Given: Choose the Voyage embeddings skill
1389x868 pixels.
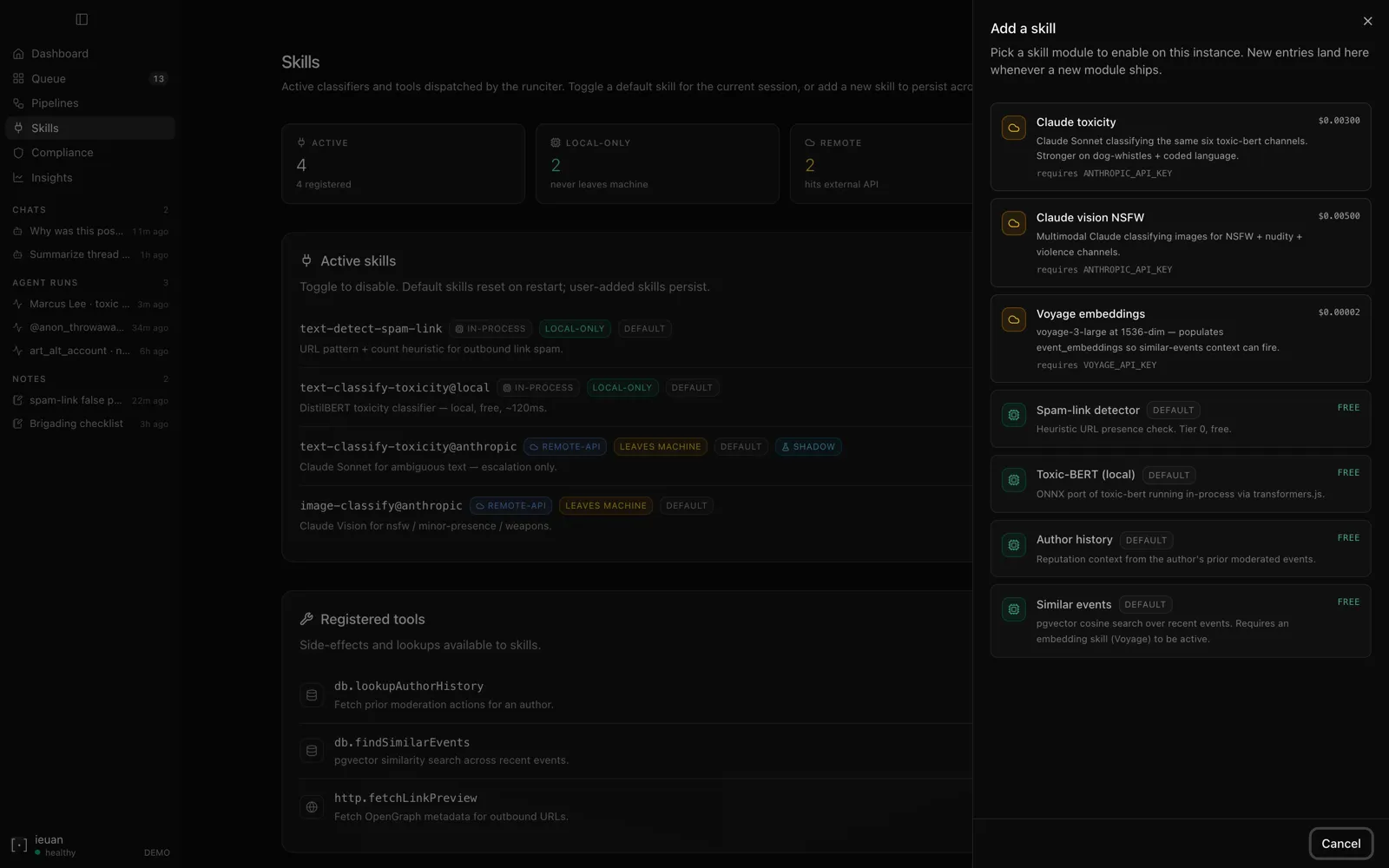Looking at the screenshot, I should coord(1181,339).
